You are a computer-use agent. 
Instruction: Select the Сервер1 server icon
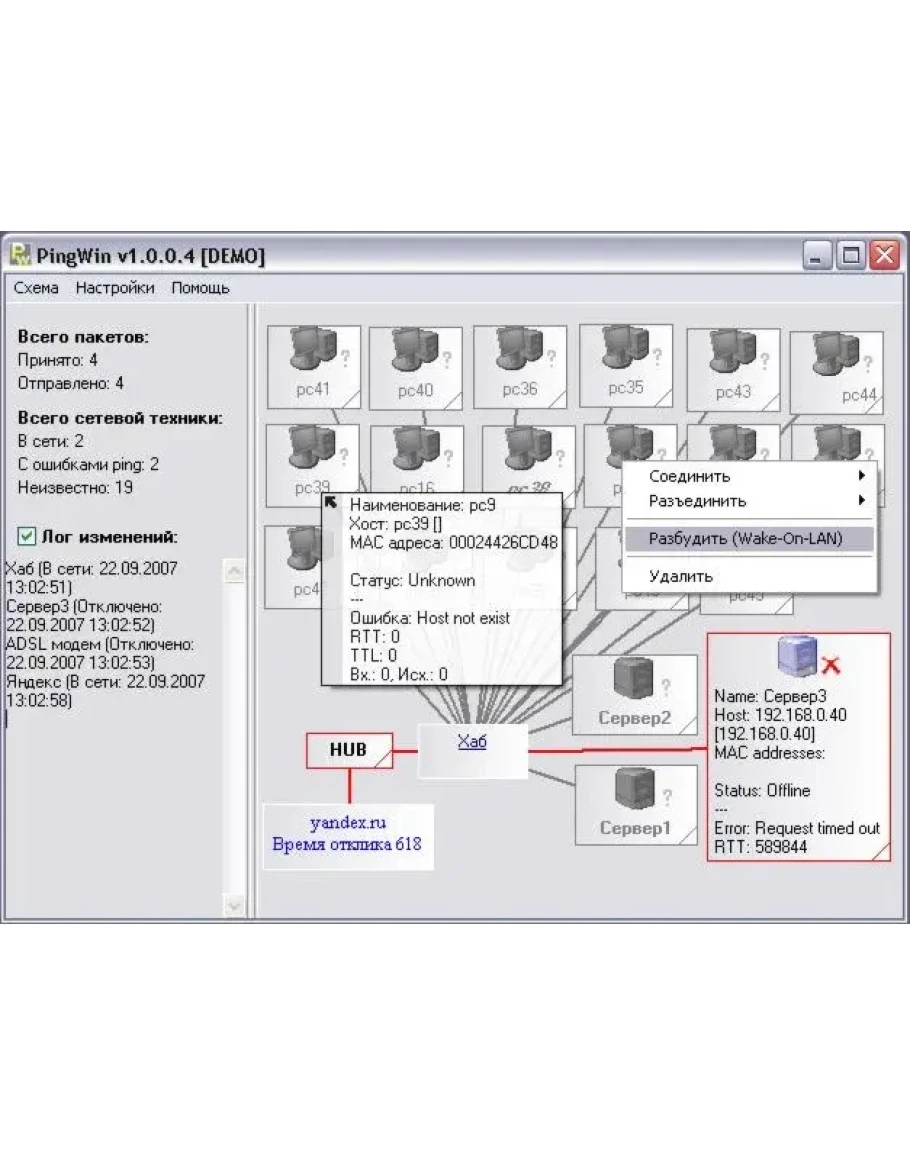633,792
